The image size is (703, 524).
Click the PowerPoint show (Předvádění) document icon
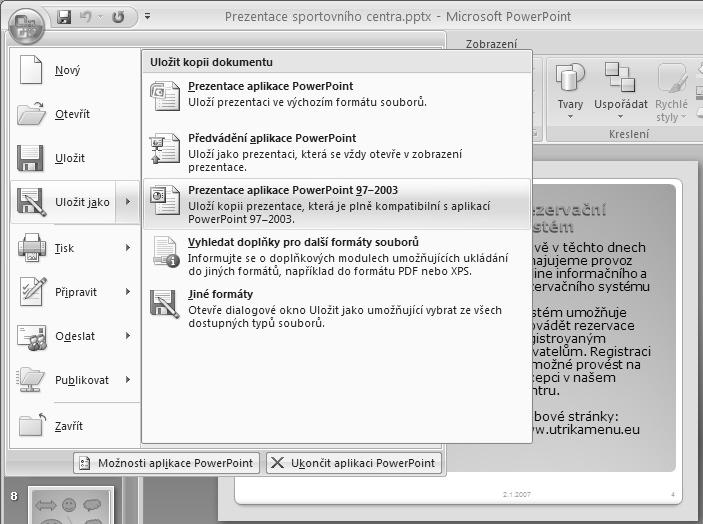(x=165, y=148)
